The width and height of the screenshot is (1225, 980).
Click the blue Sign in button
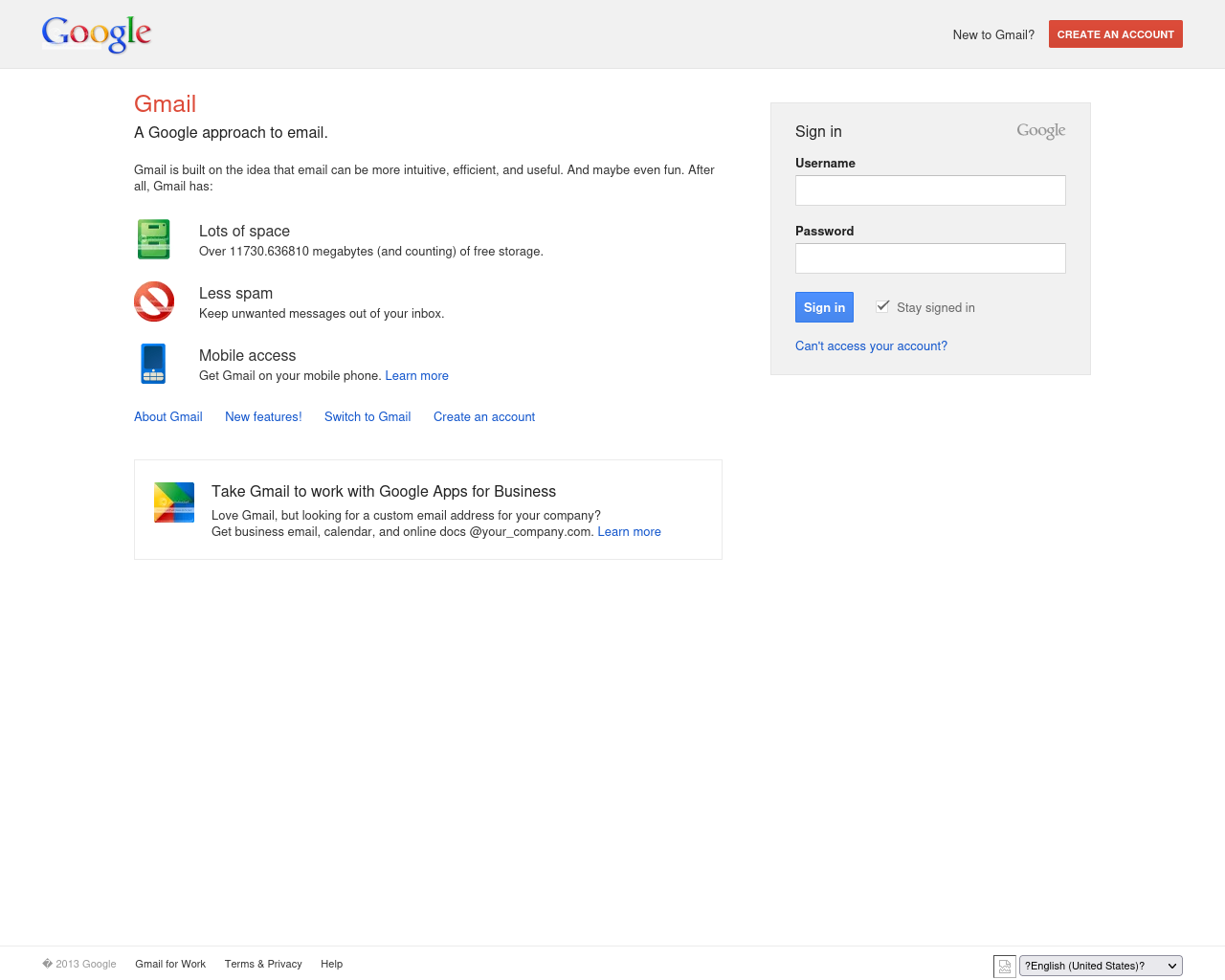point(824,307)
